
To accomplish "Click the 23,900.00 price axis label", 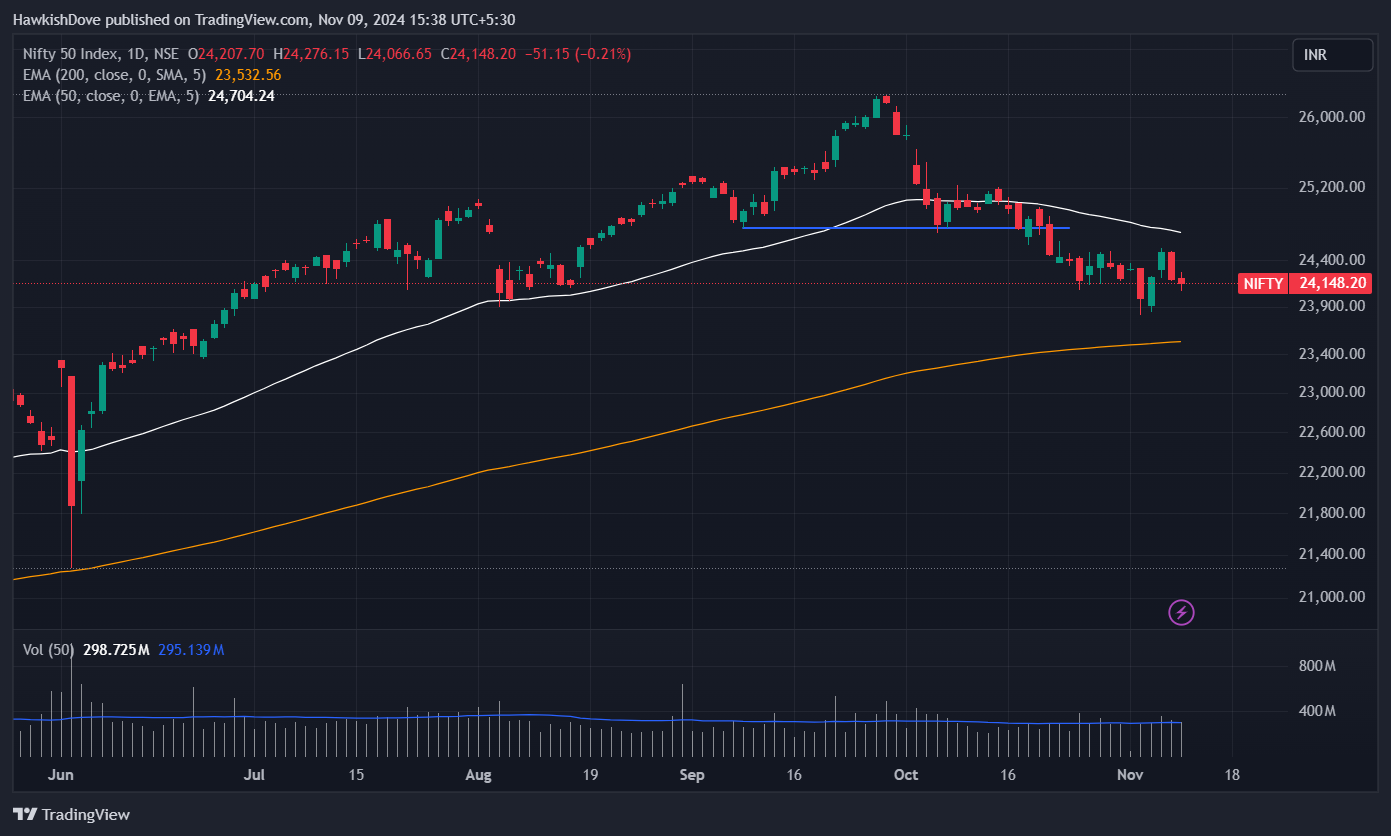I will (x=1331, y=306).
